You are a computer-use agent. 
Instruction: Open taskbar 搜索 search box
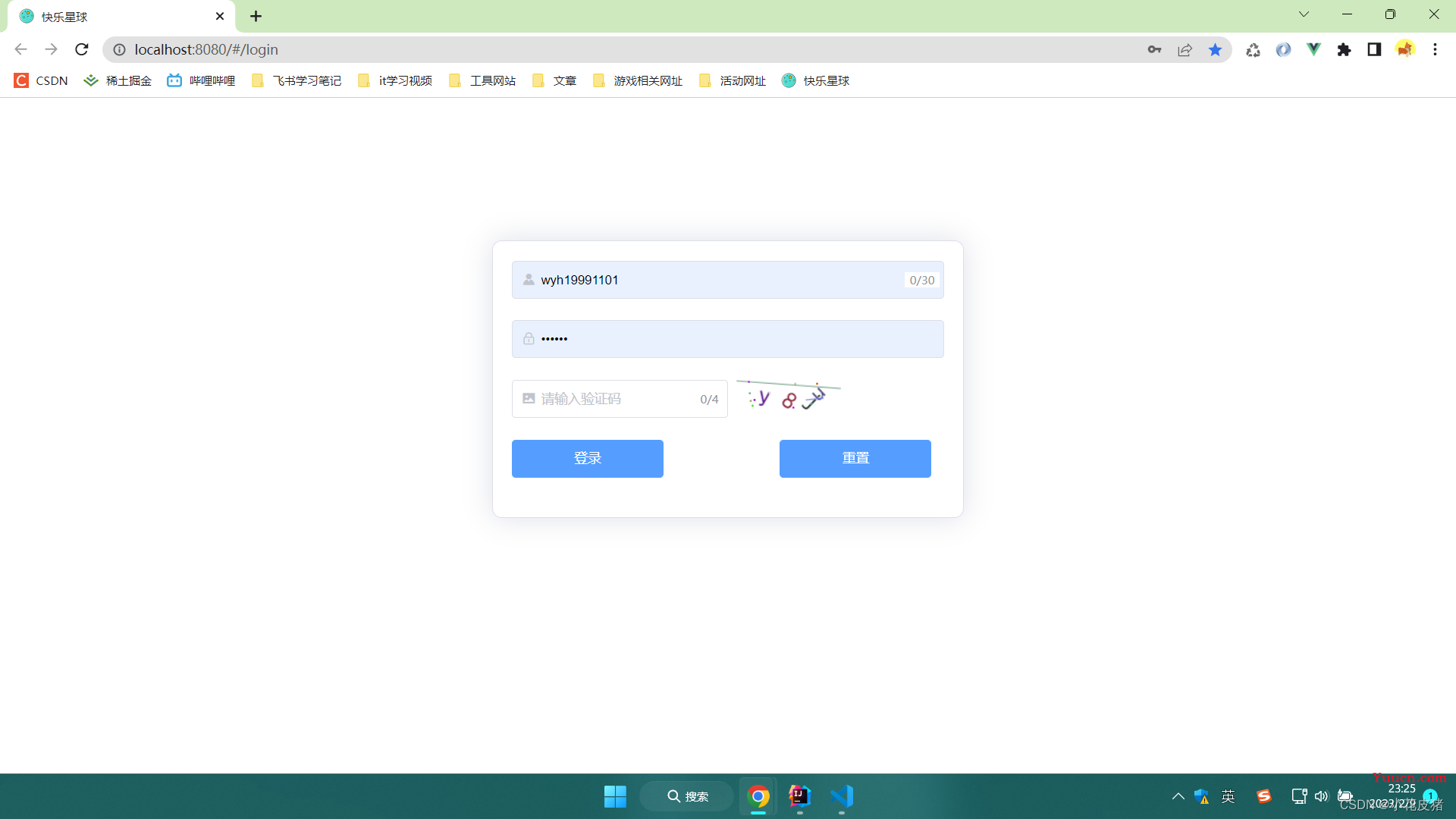coord(687,796)
